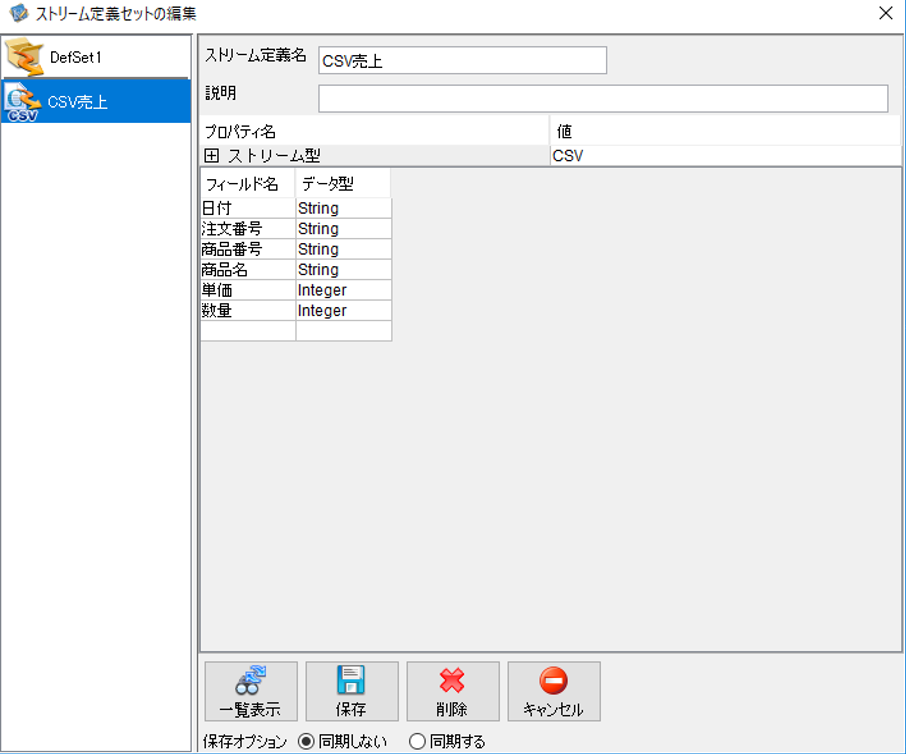The height and width of the screenshot is (754, 906).
Task: Click the binoculars icon for 一覧表示
Action: [x=251, y=680]
